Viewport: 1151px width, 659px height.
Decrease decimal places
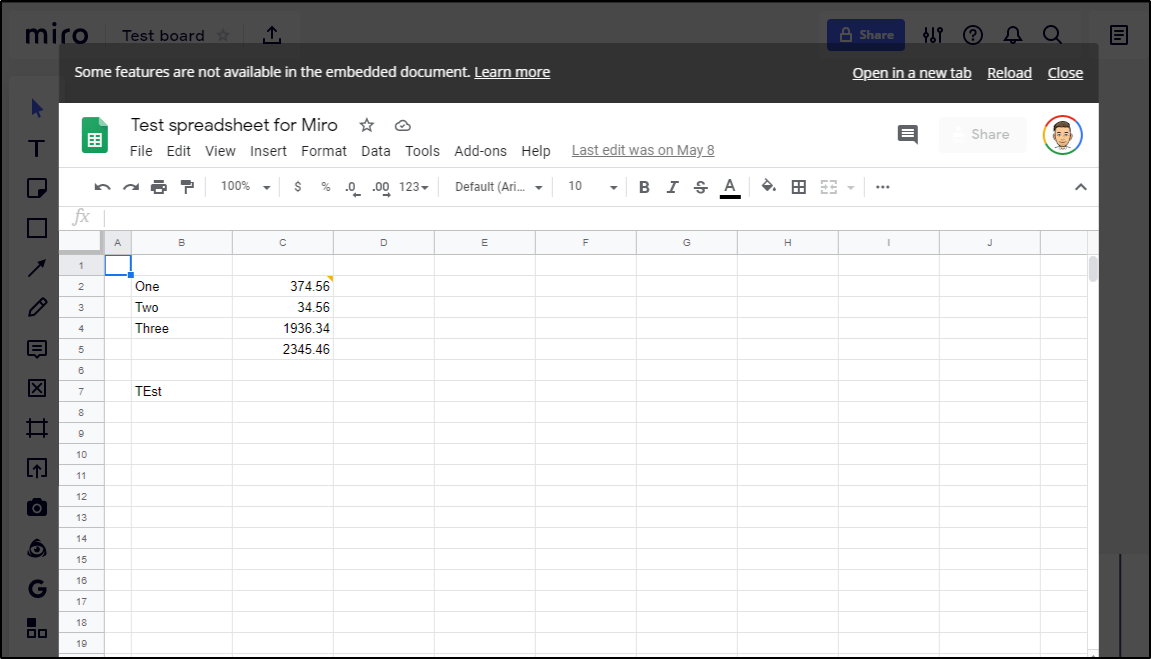(x=352, y=188)
